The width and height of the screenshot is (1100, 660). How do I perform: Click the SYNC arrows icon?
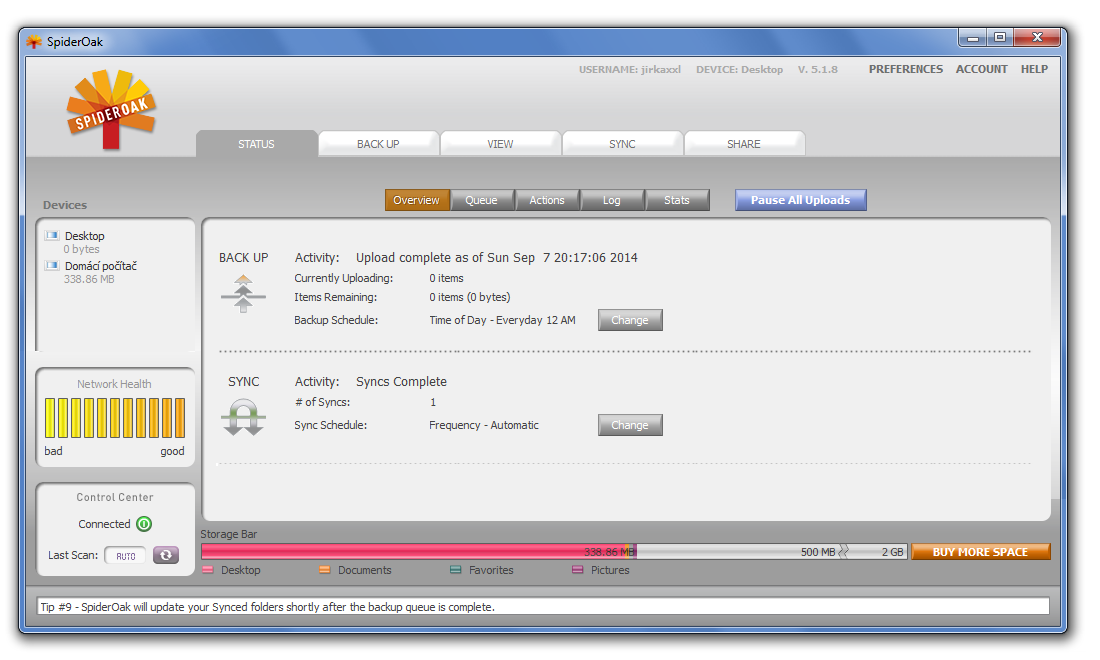[243, 417]
